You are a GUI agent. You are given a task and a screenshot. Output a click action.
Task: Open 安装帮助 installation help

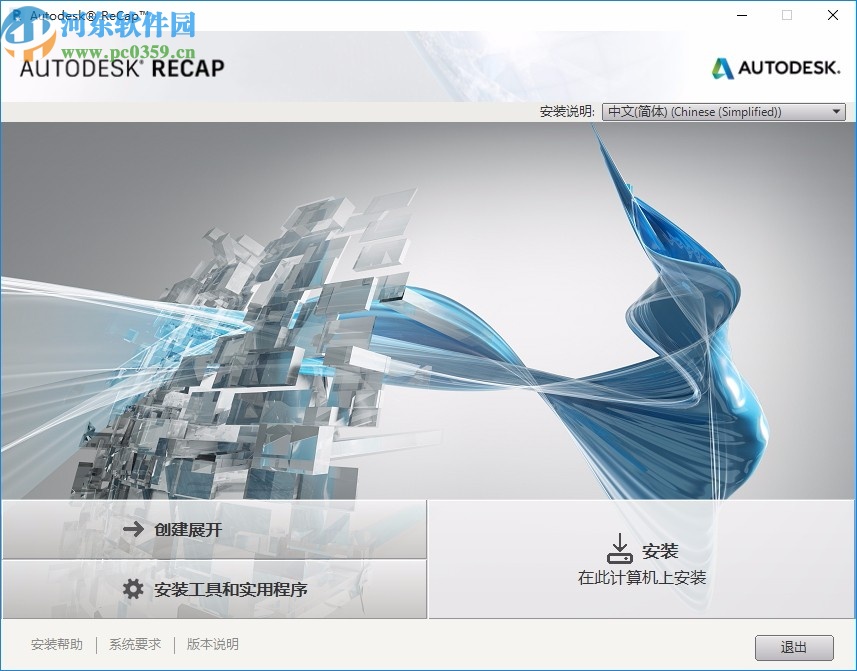tap(55, 645)
